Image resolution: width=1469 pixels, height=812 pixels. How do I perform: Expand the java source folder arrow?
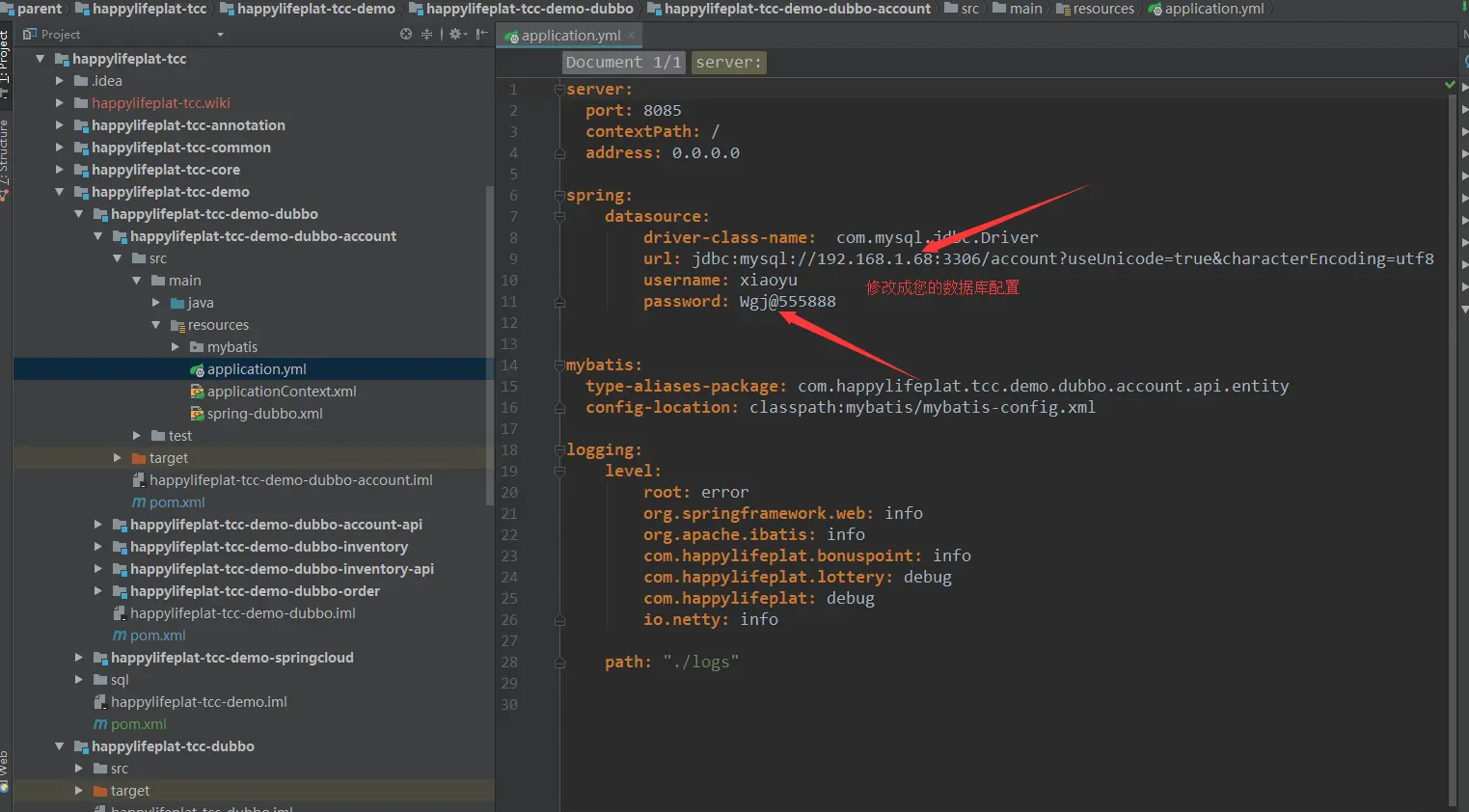point(156,303)
